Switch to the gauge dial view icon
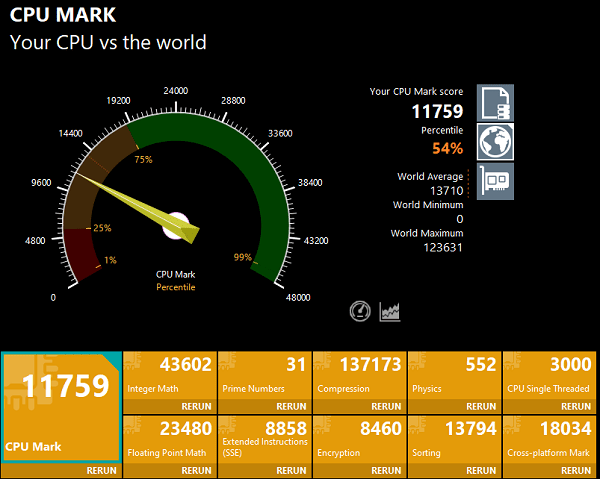600x479 pixels. point(360,311)
